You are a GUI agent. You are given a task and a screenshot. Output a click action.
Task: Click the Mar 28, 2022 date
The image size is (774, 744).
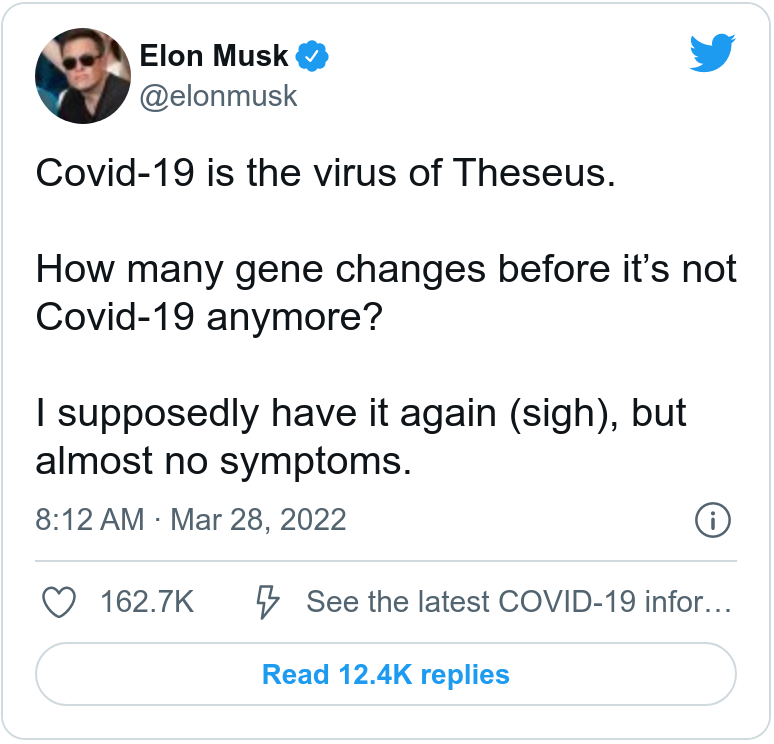(258, 520)
